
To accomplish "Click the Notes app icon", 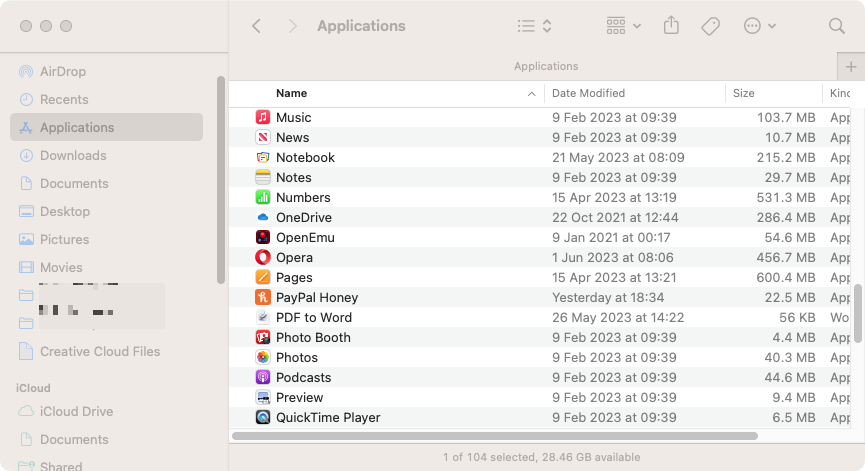I will (263, 177).
